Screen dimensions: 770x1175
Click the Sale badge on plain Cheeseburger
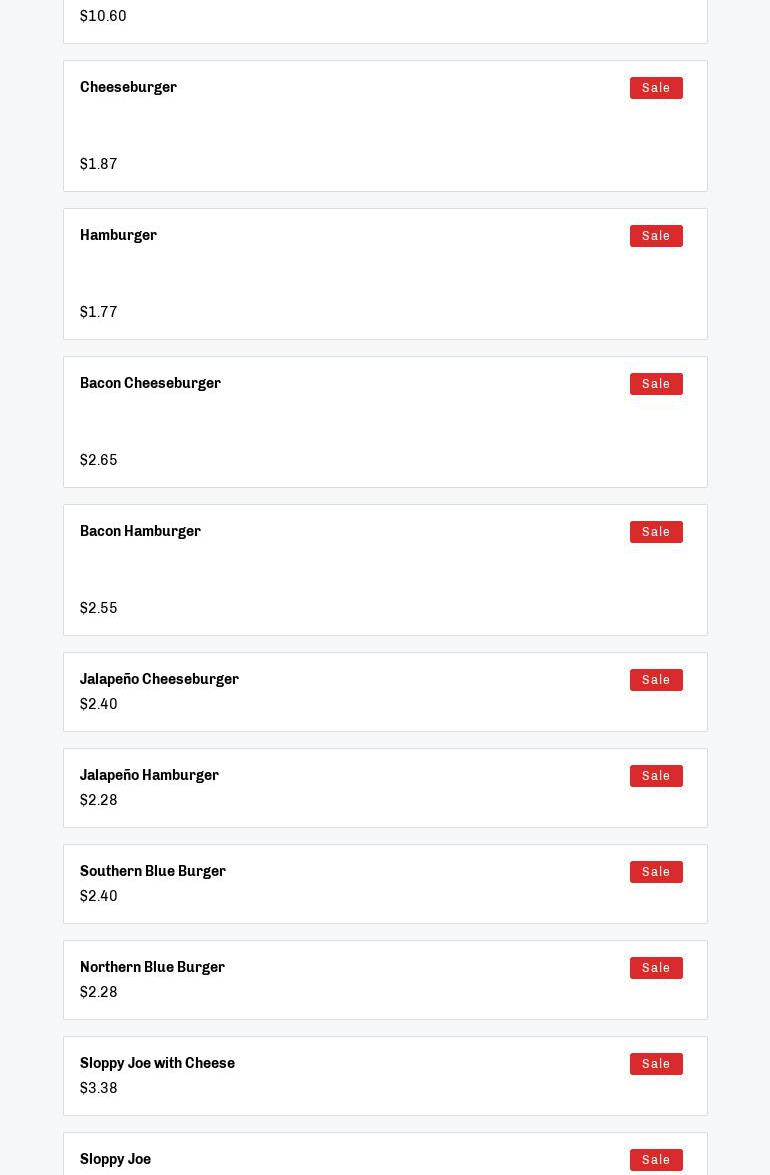pyautogui.click(x=656, y=88)
